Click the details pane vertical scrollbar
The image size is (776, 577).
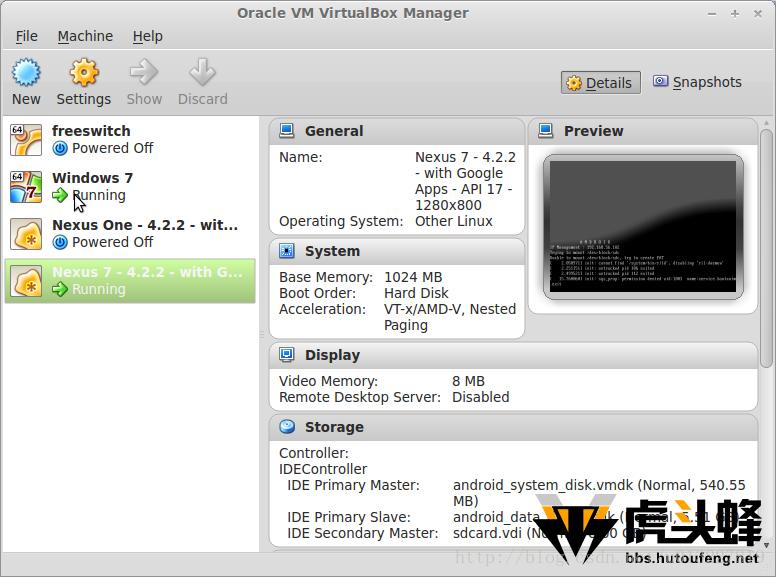pyautogui.click(x=766, y=248)
